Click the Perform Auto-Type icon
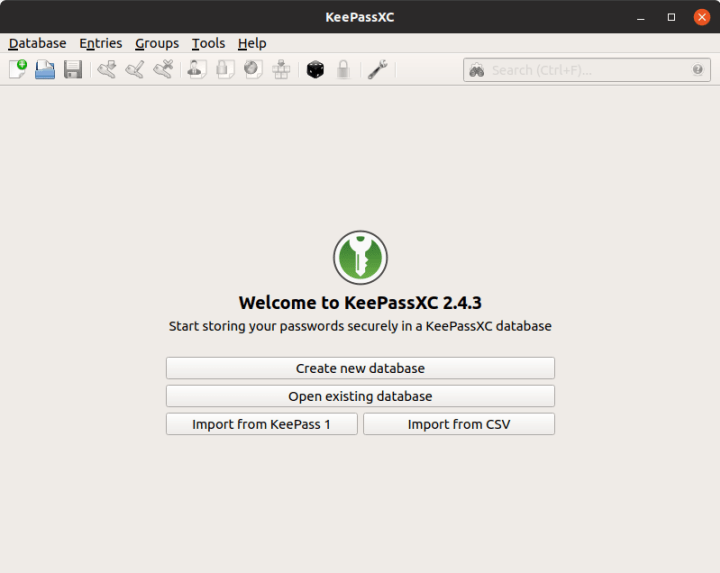This screenshot has width=720, height=573. point(281,69)
